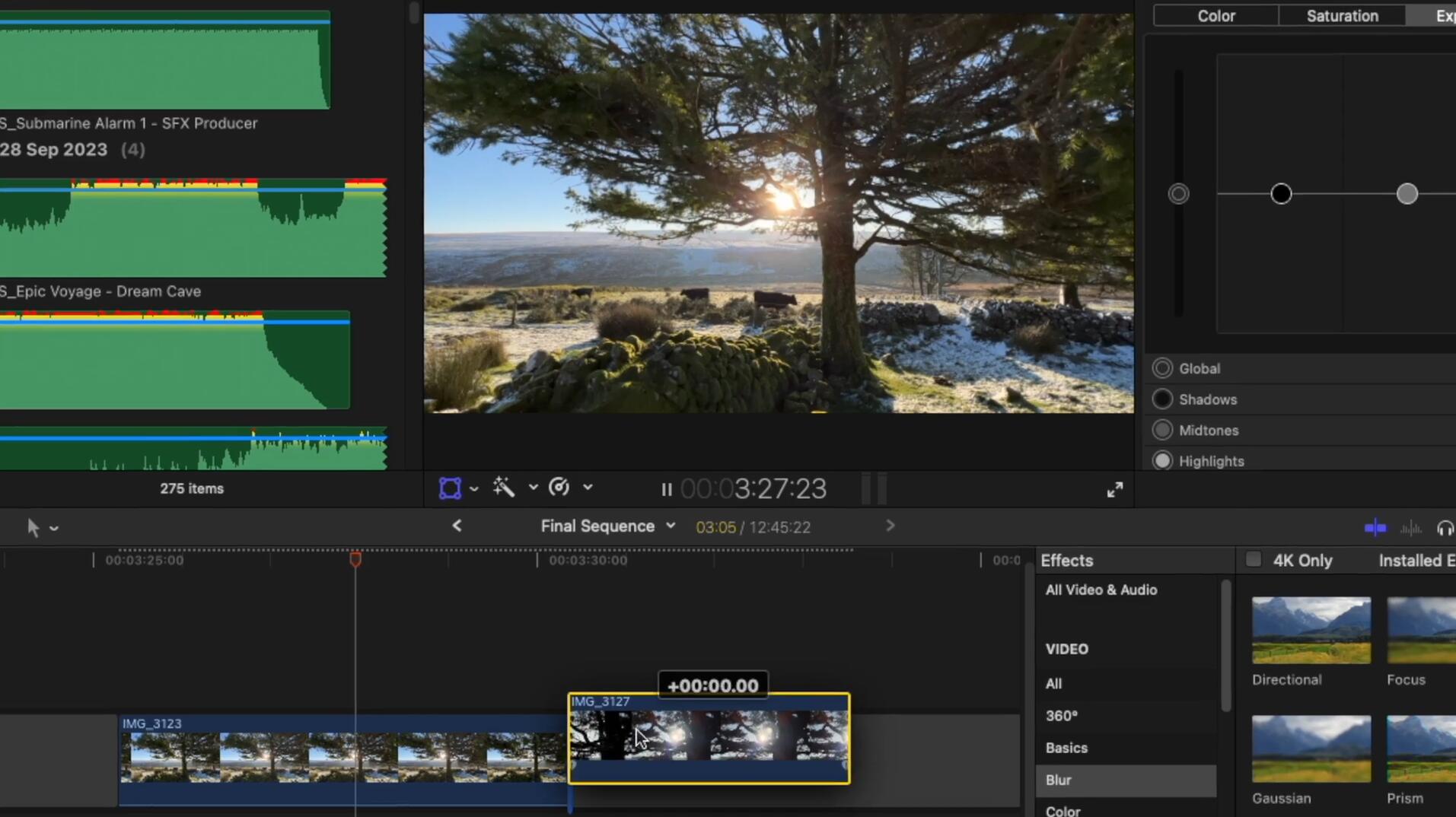The height and width of the screenshot is (817, 1456).
Task: Click the retime speed meter icon
Action: point(559,488)
